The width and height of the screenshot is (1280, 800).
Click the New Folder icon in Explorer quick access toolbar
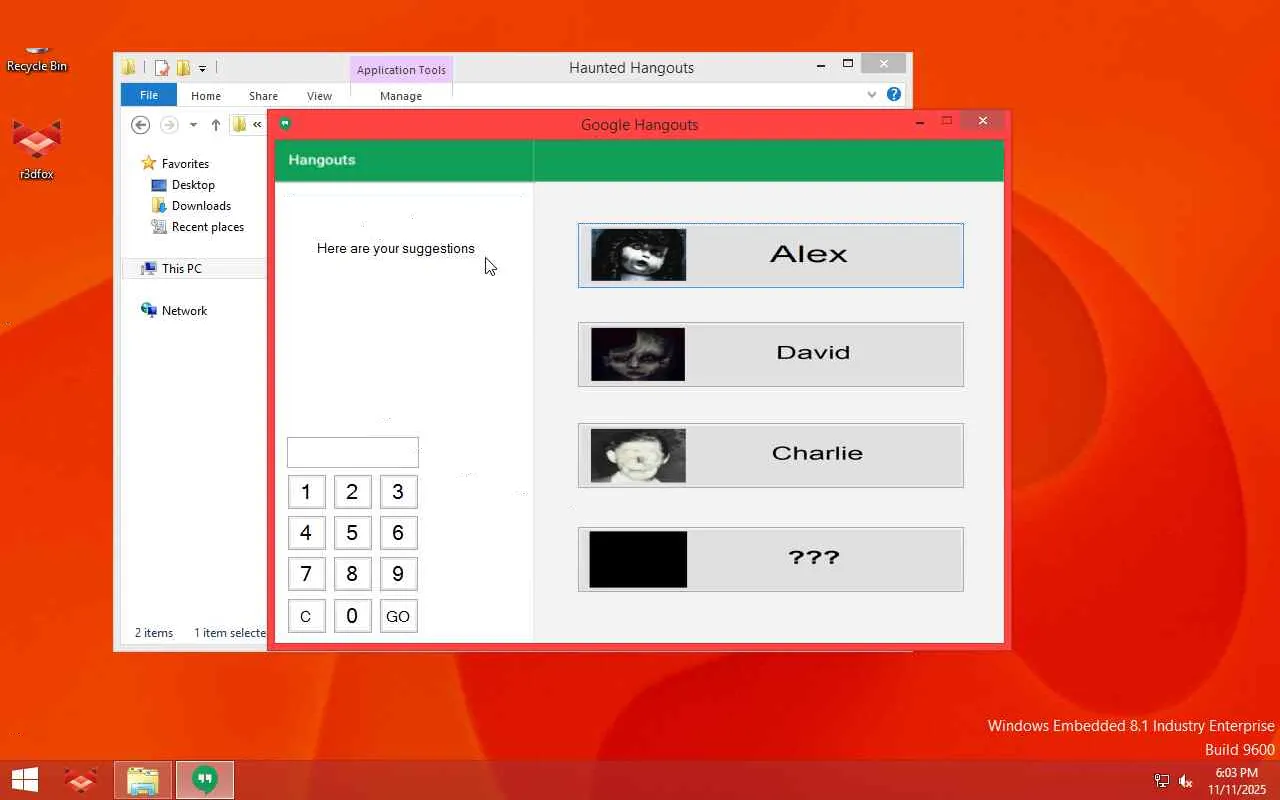[x=183, y=68]
